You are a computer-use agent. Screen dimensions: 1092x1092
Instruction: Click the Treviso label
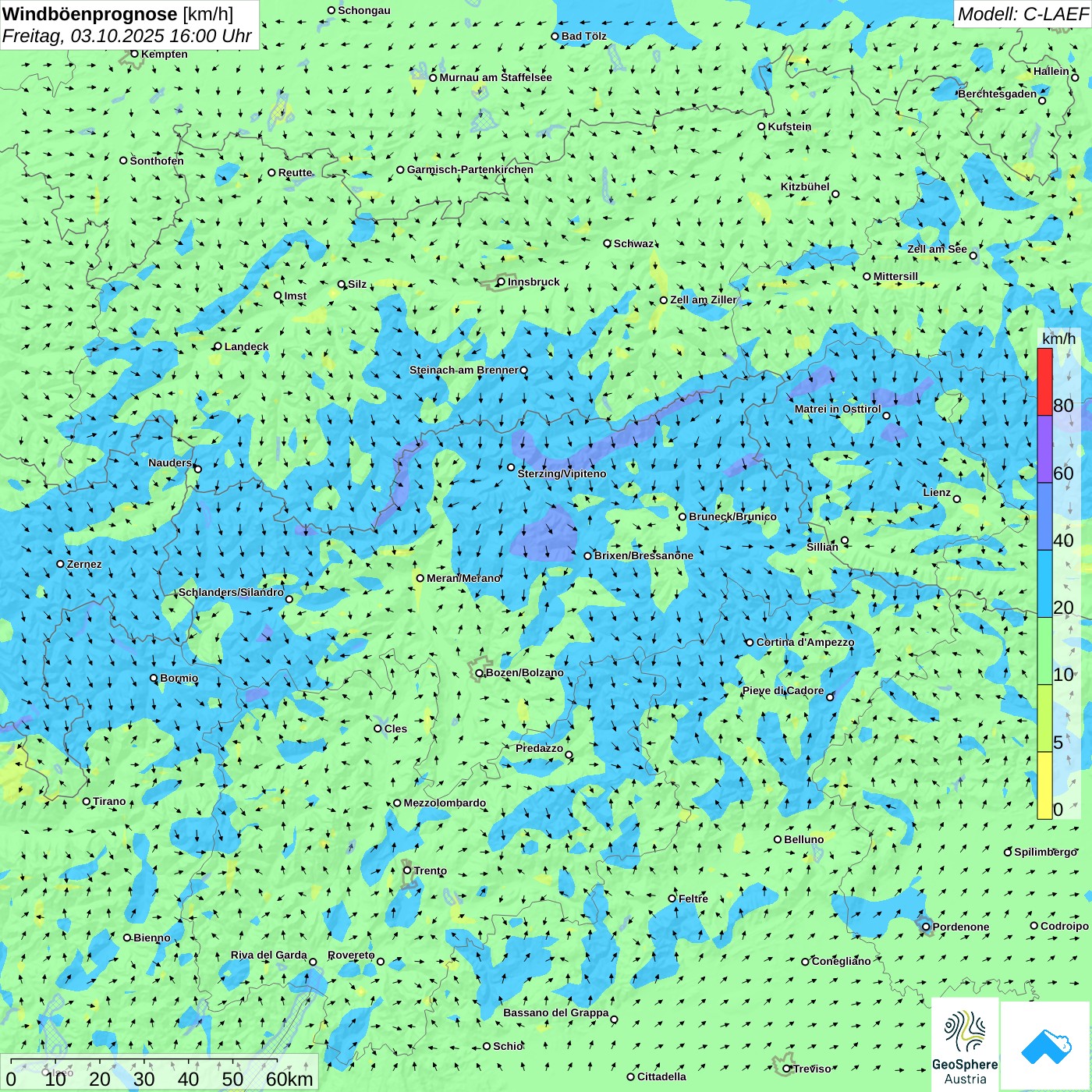pyautogui.click(x=812, y=1069)
